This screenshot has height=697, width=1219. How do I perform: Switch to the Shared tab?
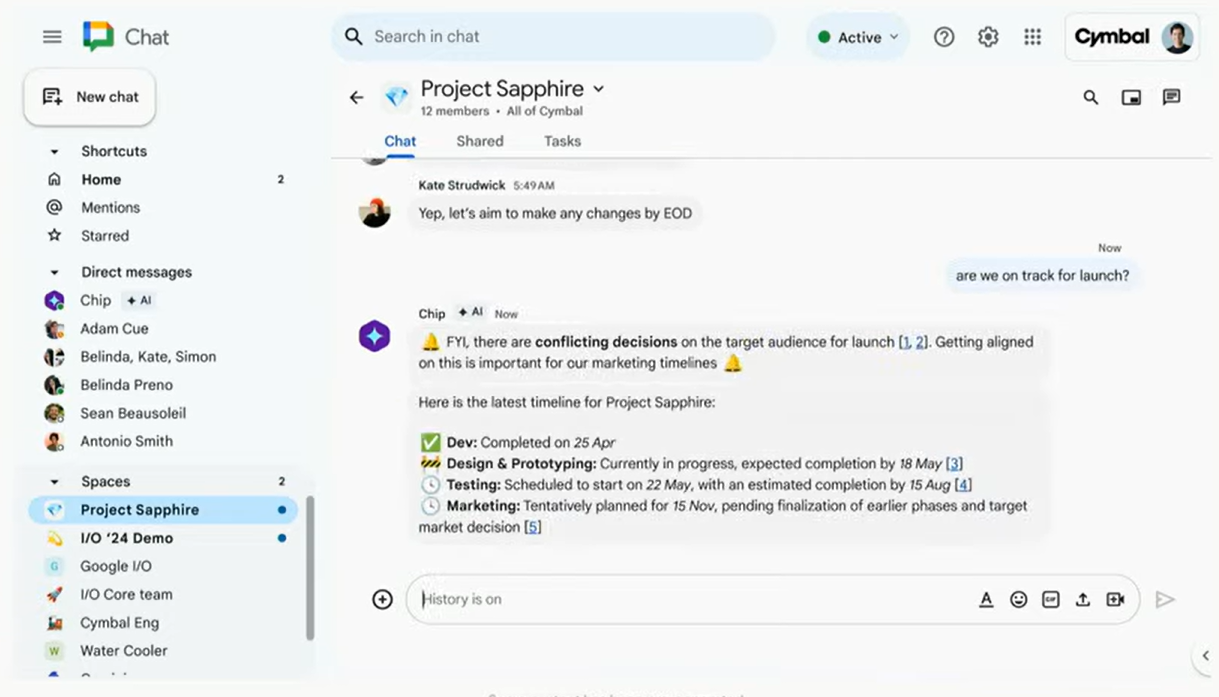(x=480, y=141)
